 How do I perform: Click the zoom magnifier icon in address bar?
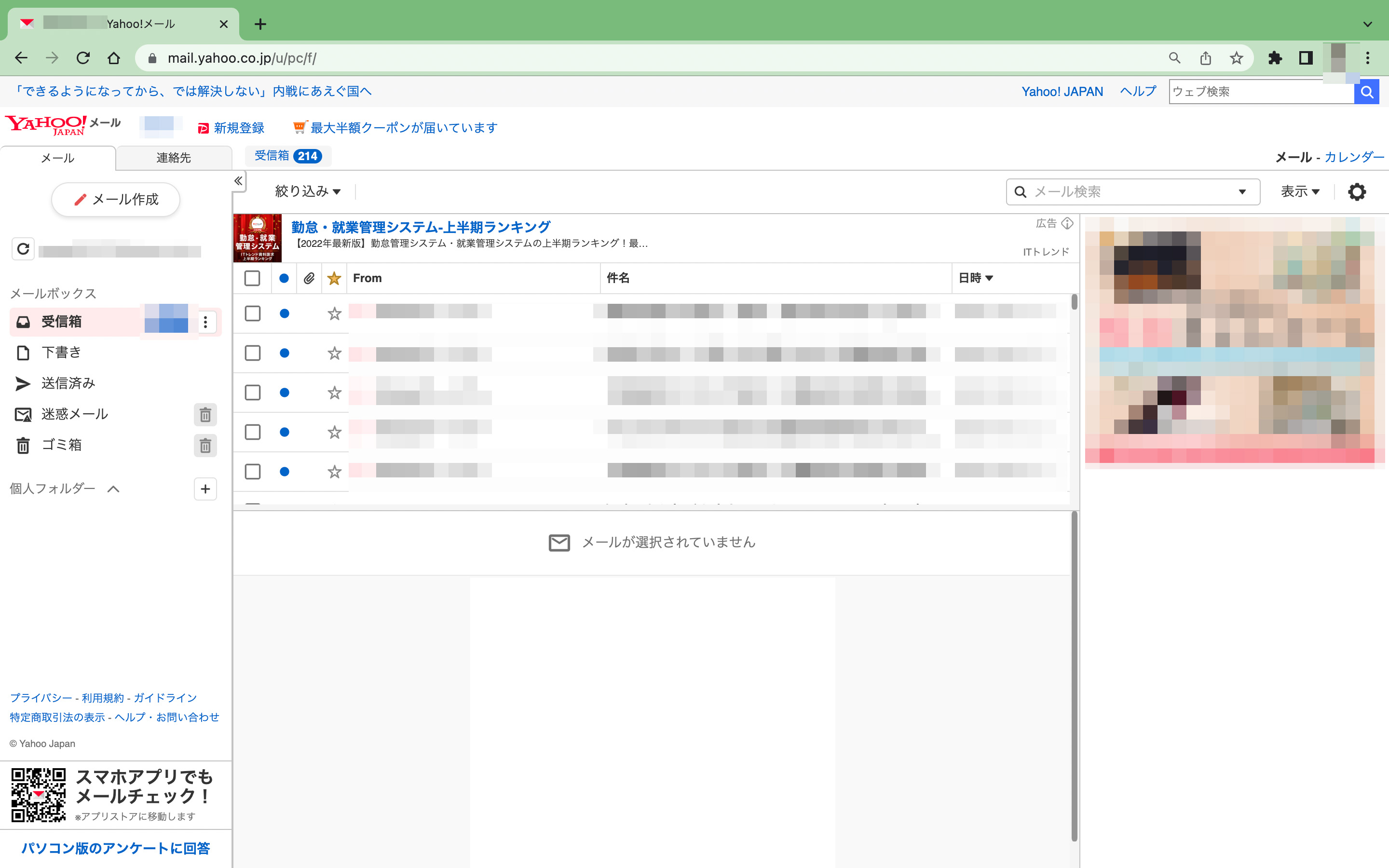pos(1174,58)
